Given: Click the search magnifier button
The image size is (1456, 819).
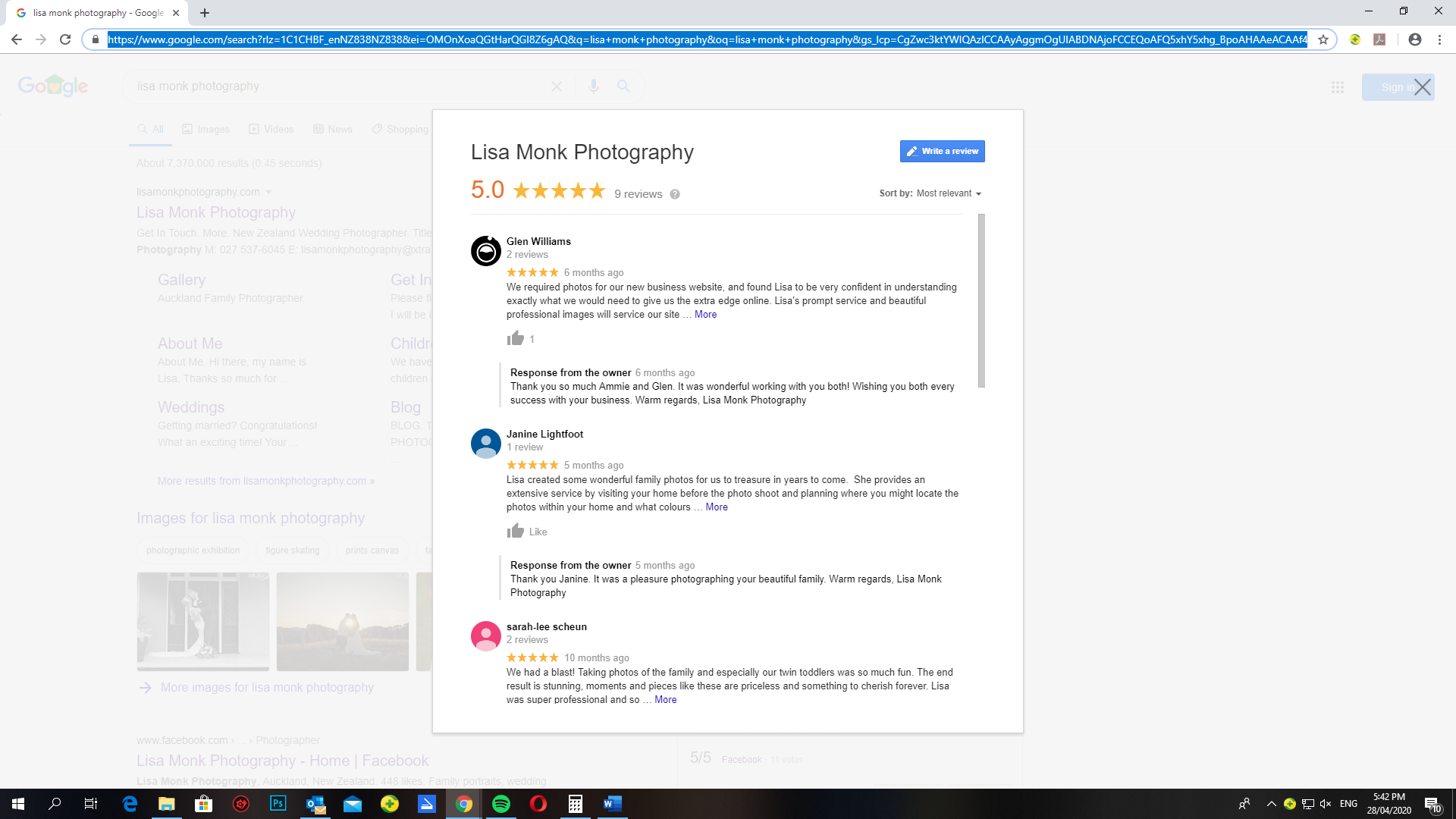Looking at the screenshot, I should pyautogui.click(x=623, y=86).
